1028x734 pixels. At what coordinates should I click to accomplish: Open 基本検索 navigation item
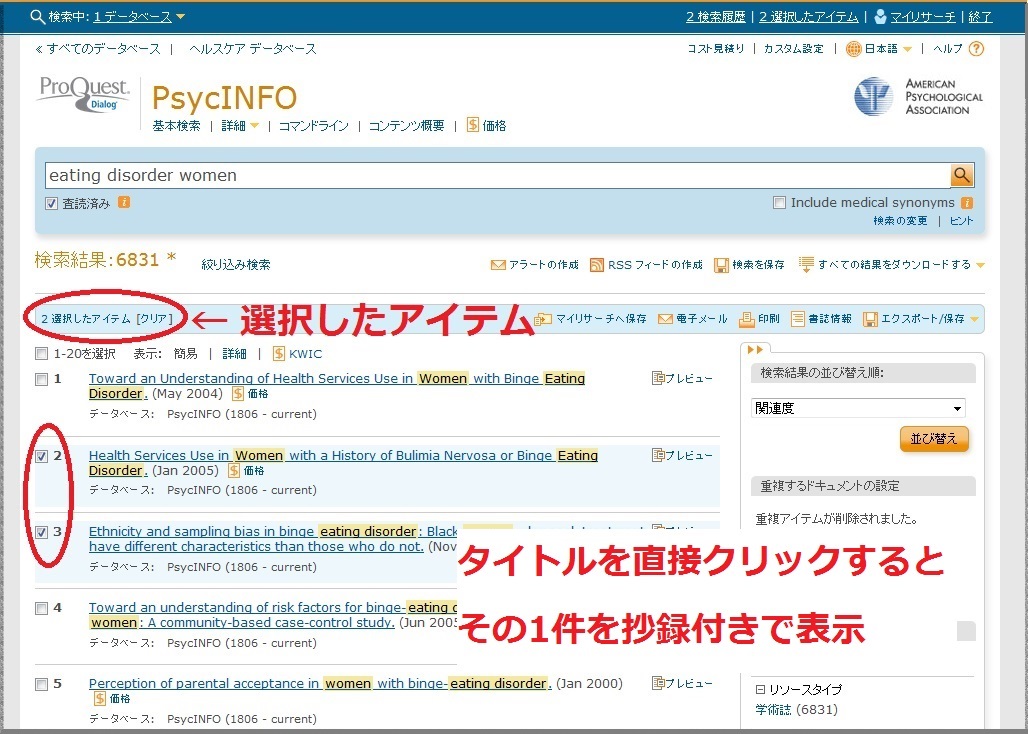tap(176, 125)
